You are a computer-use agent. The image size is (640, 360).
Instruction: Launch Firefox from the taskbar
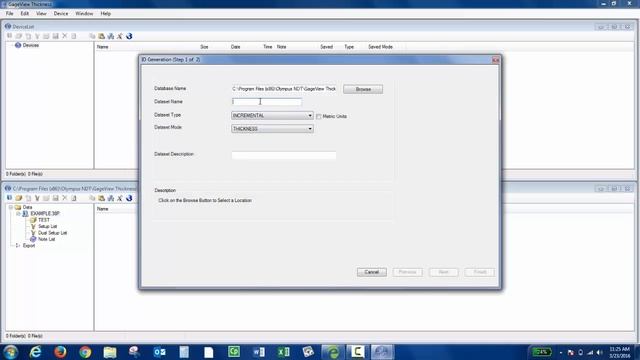coord(60,352)
